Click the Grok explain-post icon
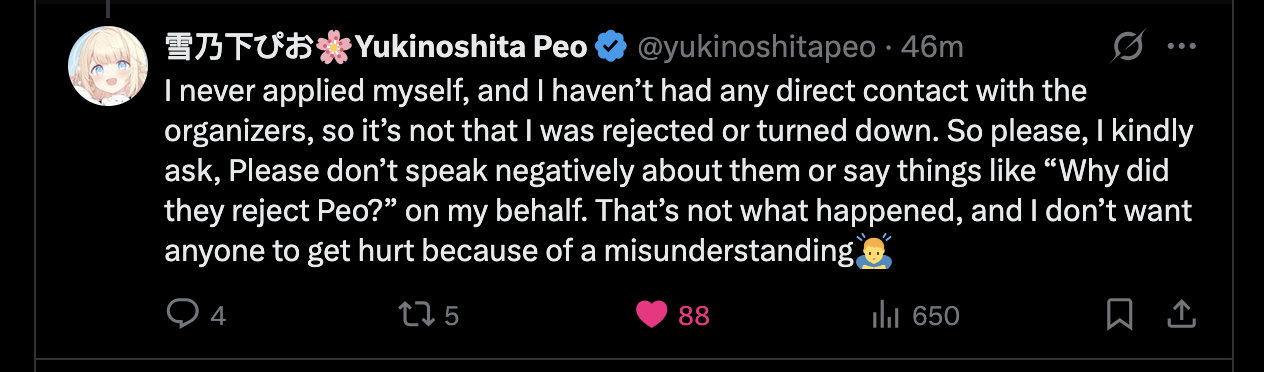Viewport: 1264px width, 372px height. [x=1129, y=46]
